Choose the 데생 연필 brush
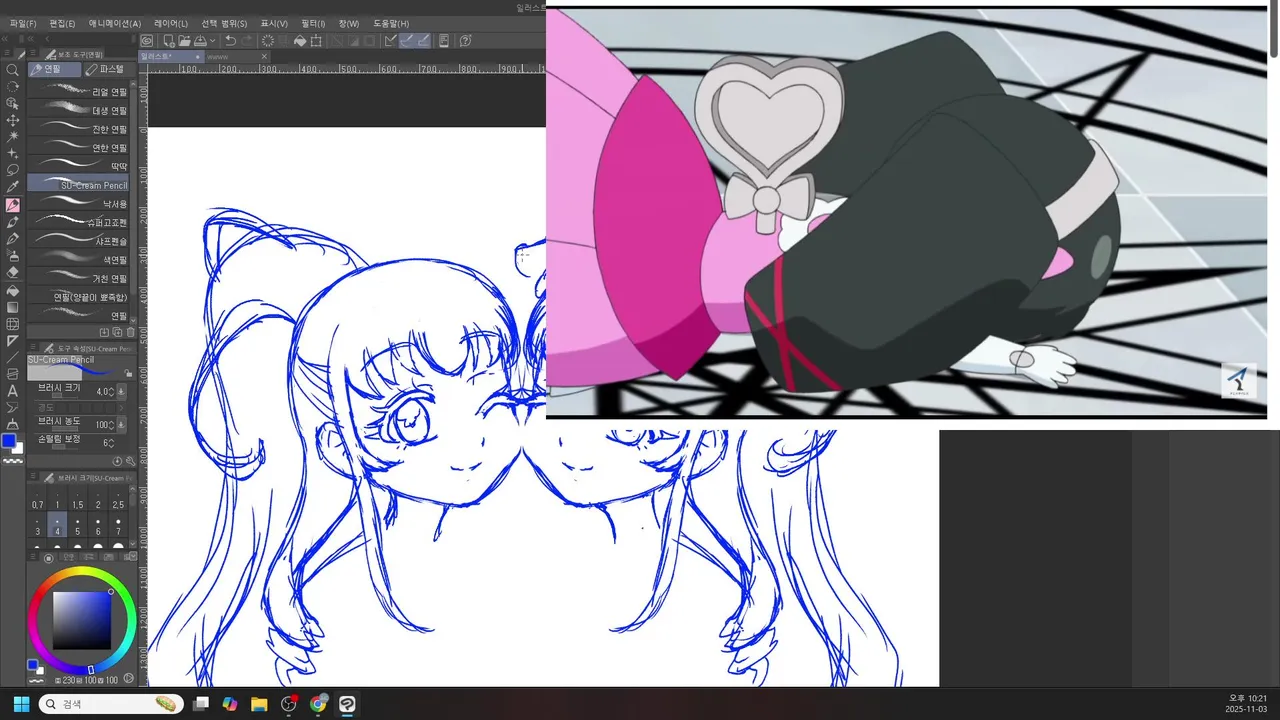 [x=80, y=110]
